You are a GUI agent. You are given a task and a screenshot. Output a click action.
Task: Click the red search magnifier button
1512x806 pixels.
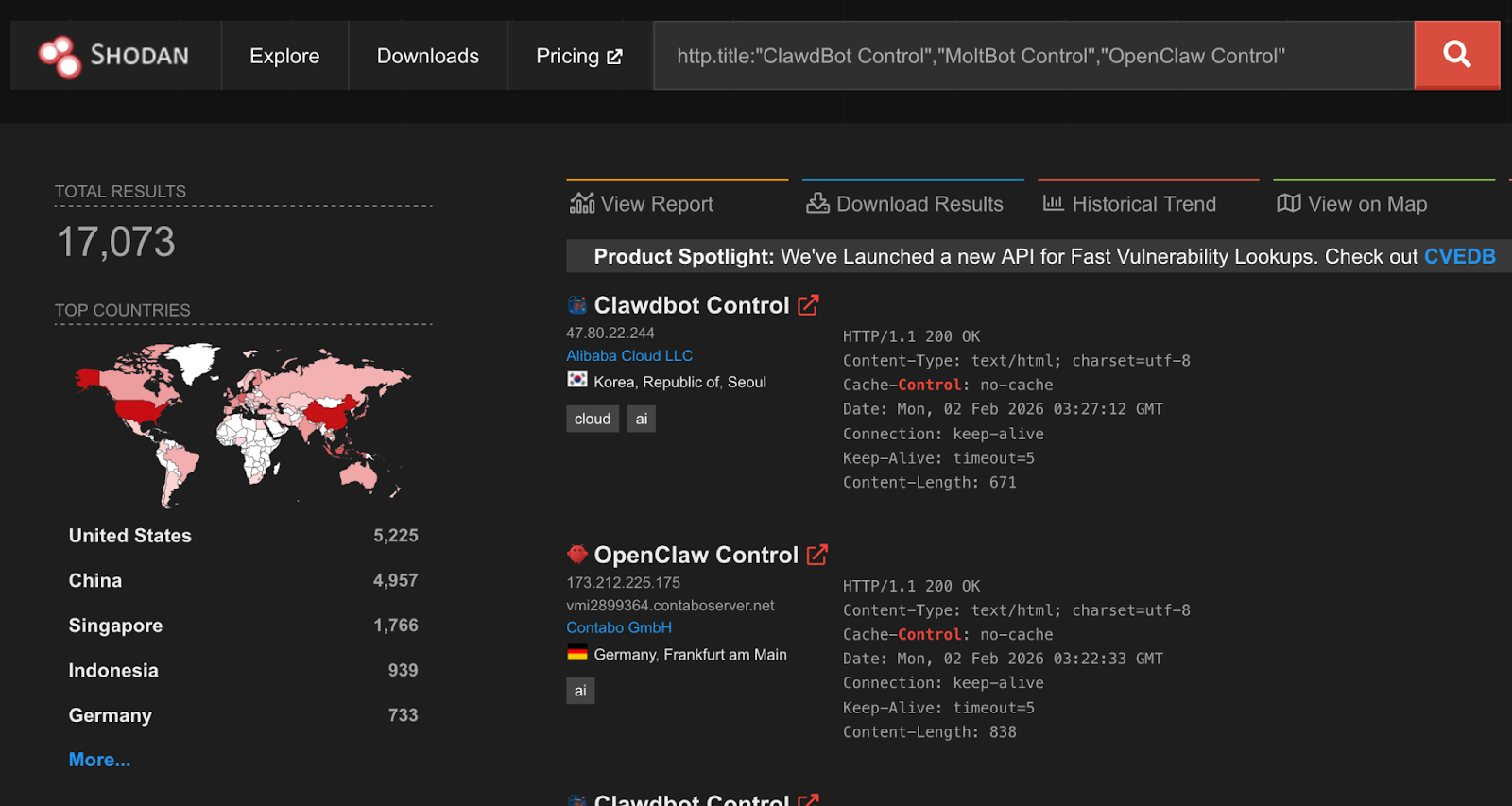(1456, 55)
